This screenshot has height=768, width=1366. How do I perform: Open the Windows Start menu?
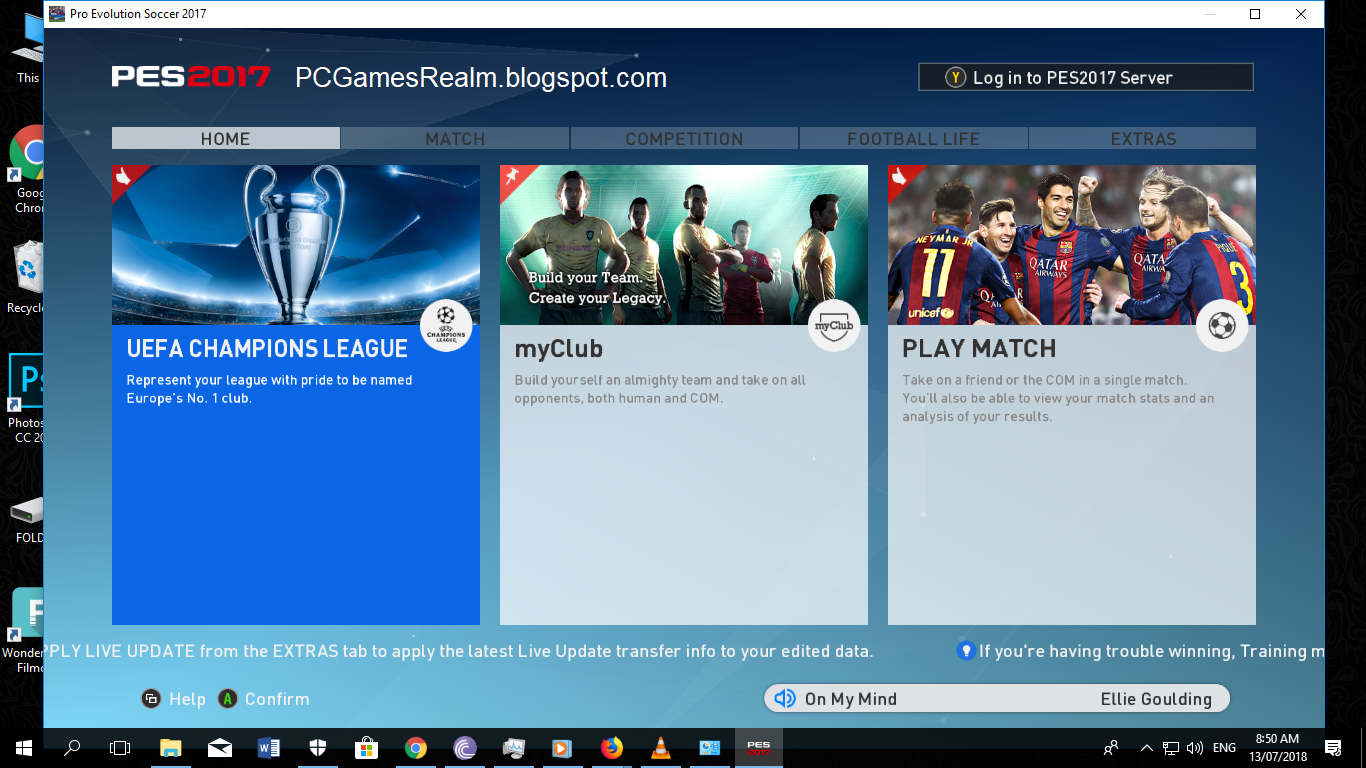click(x=23, y=747)
